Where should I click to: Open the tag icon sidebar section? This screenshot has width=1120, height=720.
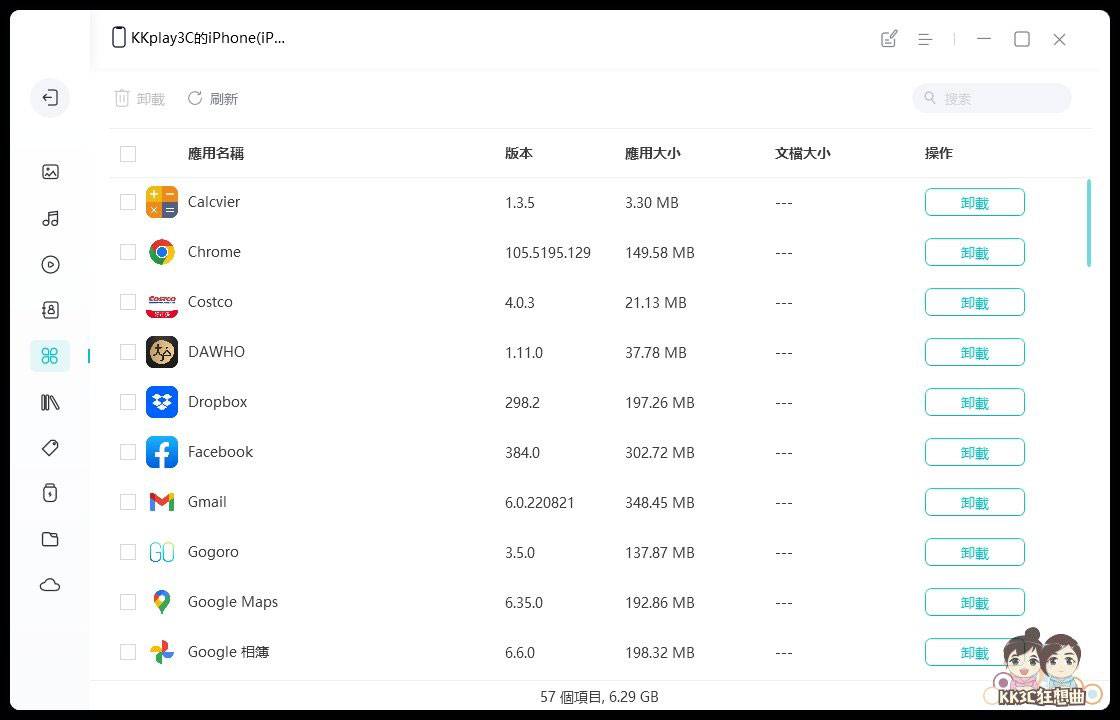(50, 448)
